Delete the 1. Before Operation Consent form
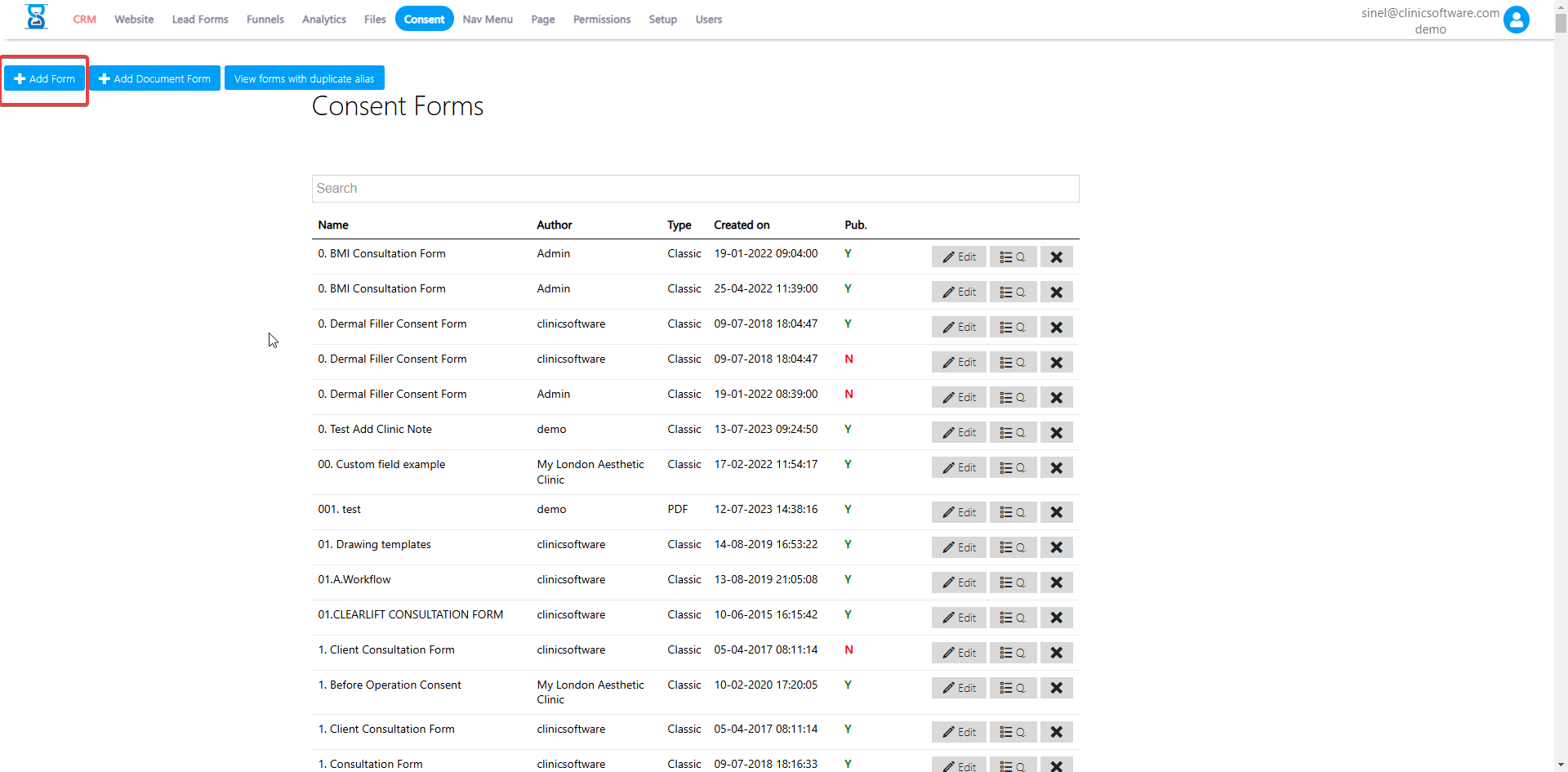The image size is (1568, 772). click(x=1056, y=688)
